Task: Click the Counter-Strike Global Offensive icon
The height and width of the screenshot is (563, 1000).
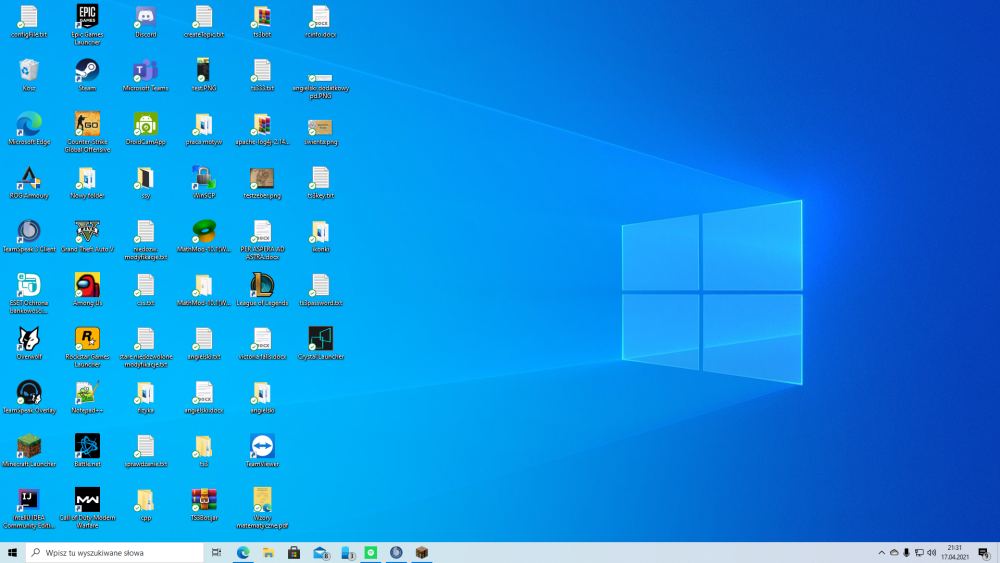Action: click(87, 125)
